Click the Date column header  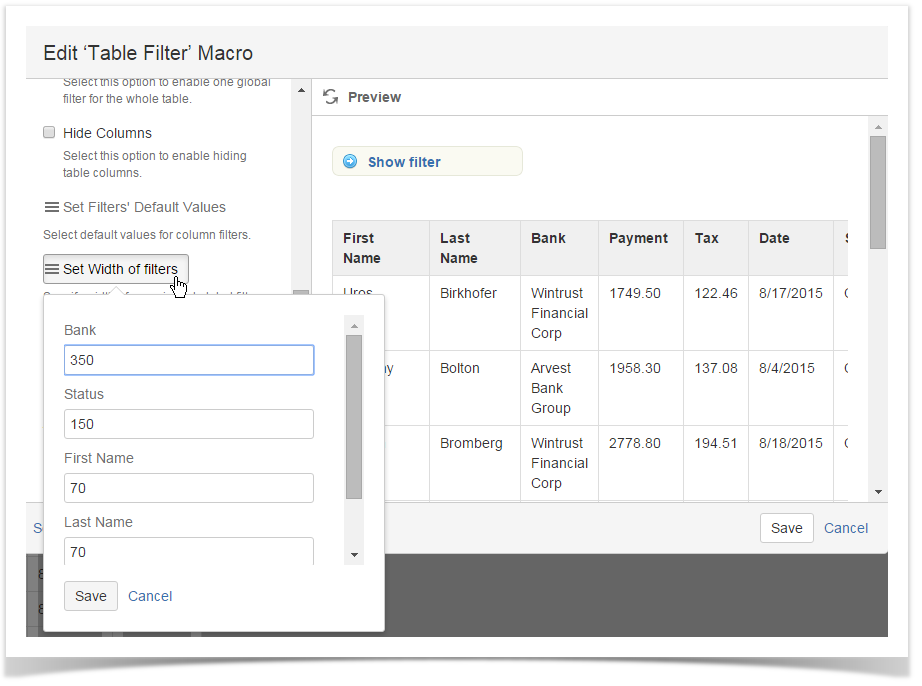[x=772, y=238]
